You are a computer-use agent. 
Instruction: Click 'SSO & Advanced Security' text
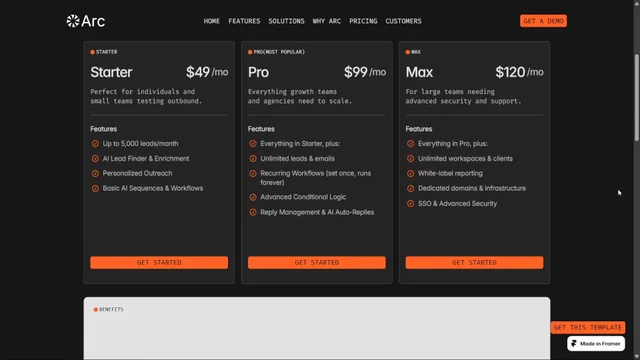pos(458,204)
